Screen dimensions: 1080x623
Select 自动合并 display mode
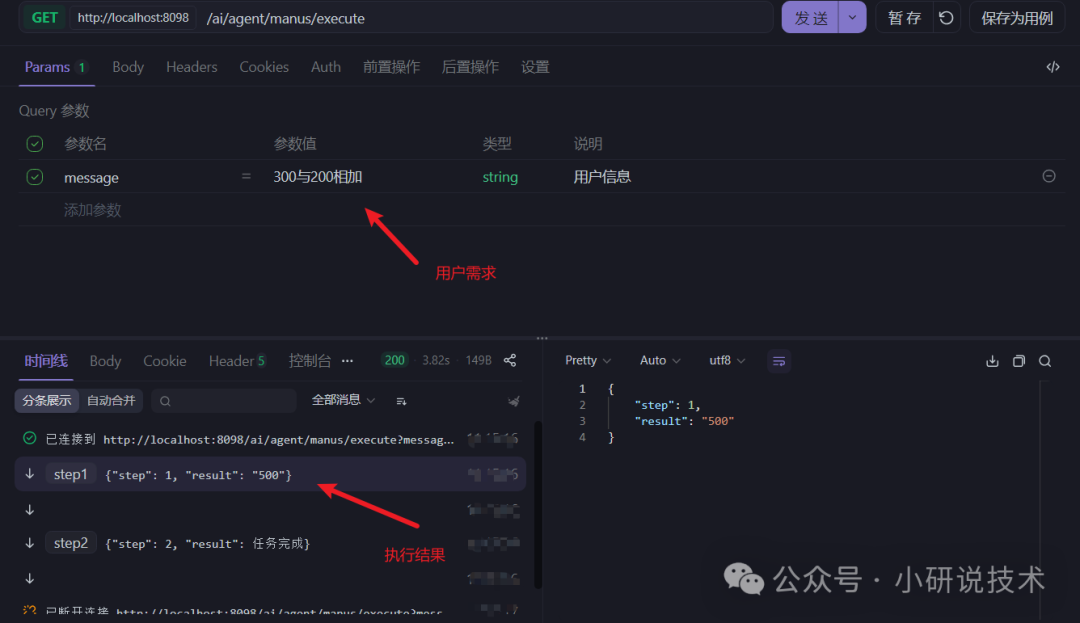(111, 400)
